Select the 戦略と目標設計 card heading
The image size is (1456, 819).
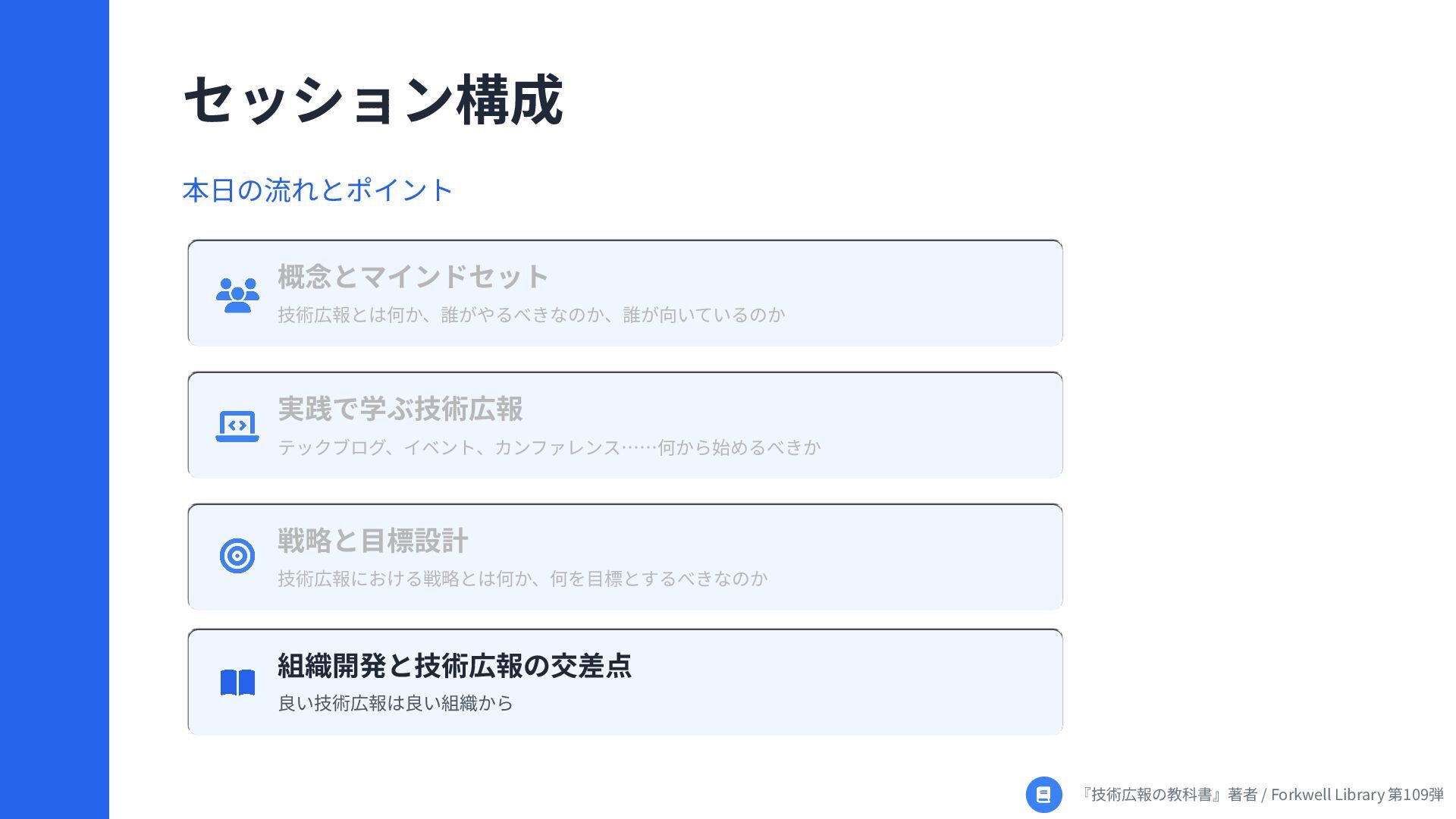click(372, 541)
